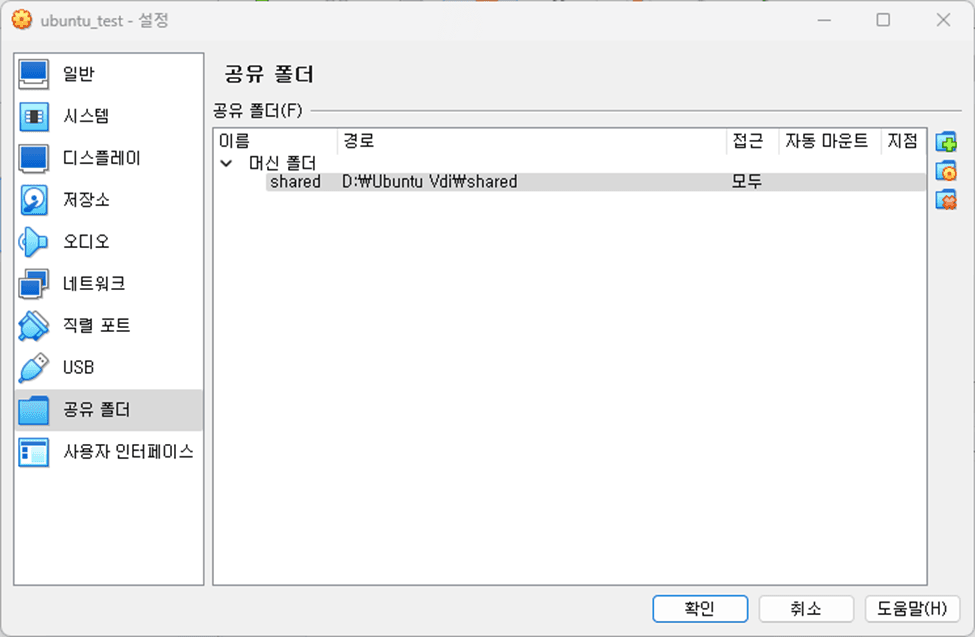
Task: Click the edit shared folder icon
Action: (946, 171)
